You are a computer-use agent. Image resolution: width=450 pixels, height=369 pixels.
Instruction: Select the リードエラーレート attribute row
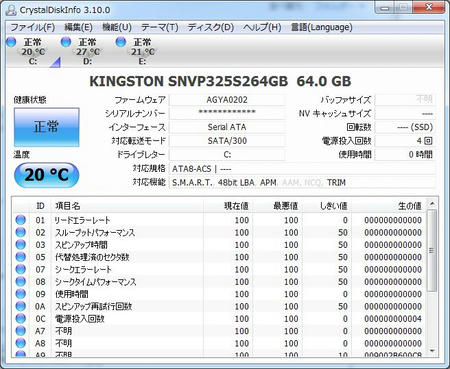(x=219, y=220)
